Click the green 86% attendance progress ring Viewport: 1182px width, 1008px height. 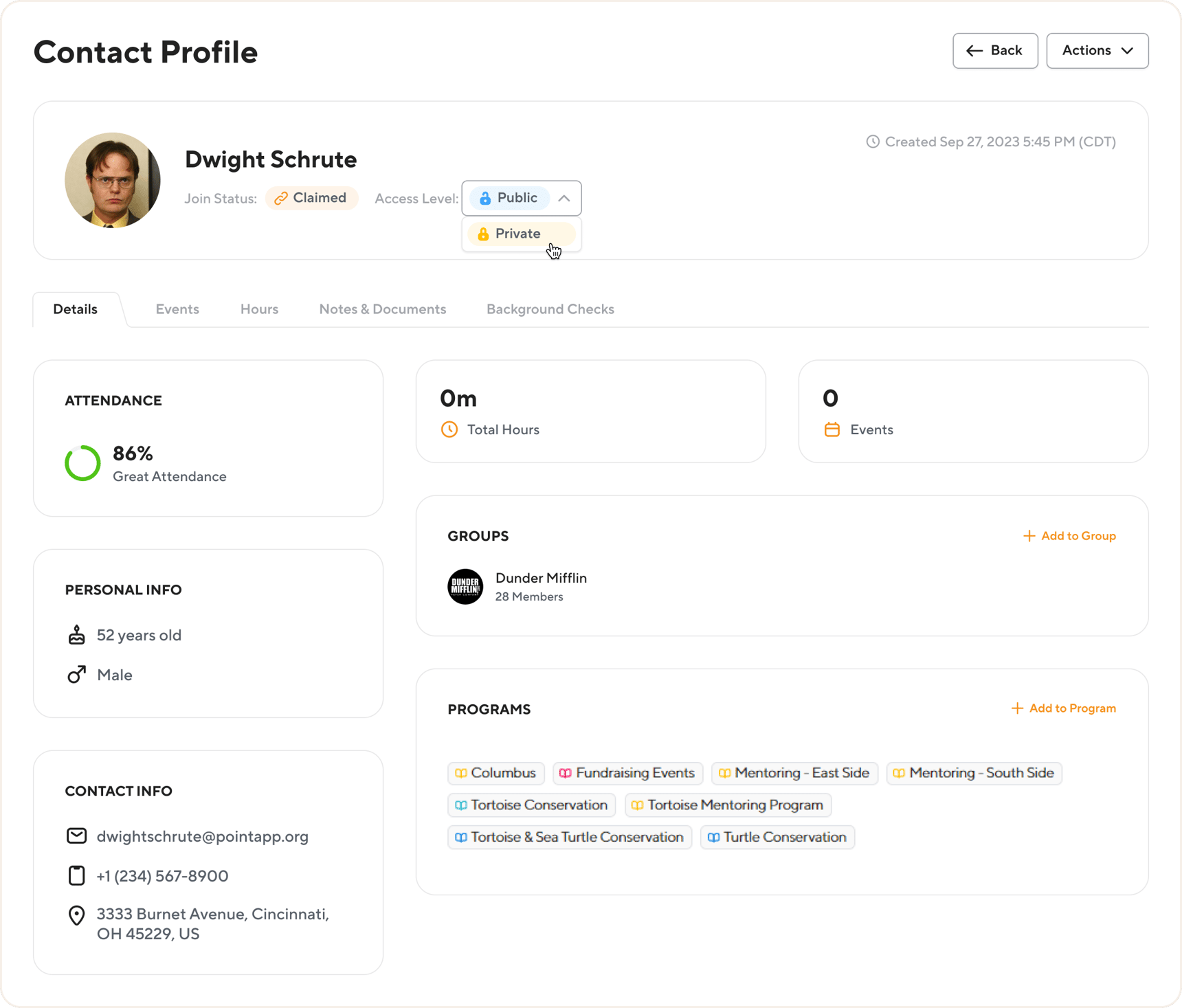click(82, 463)
